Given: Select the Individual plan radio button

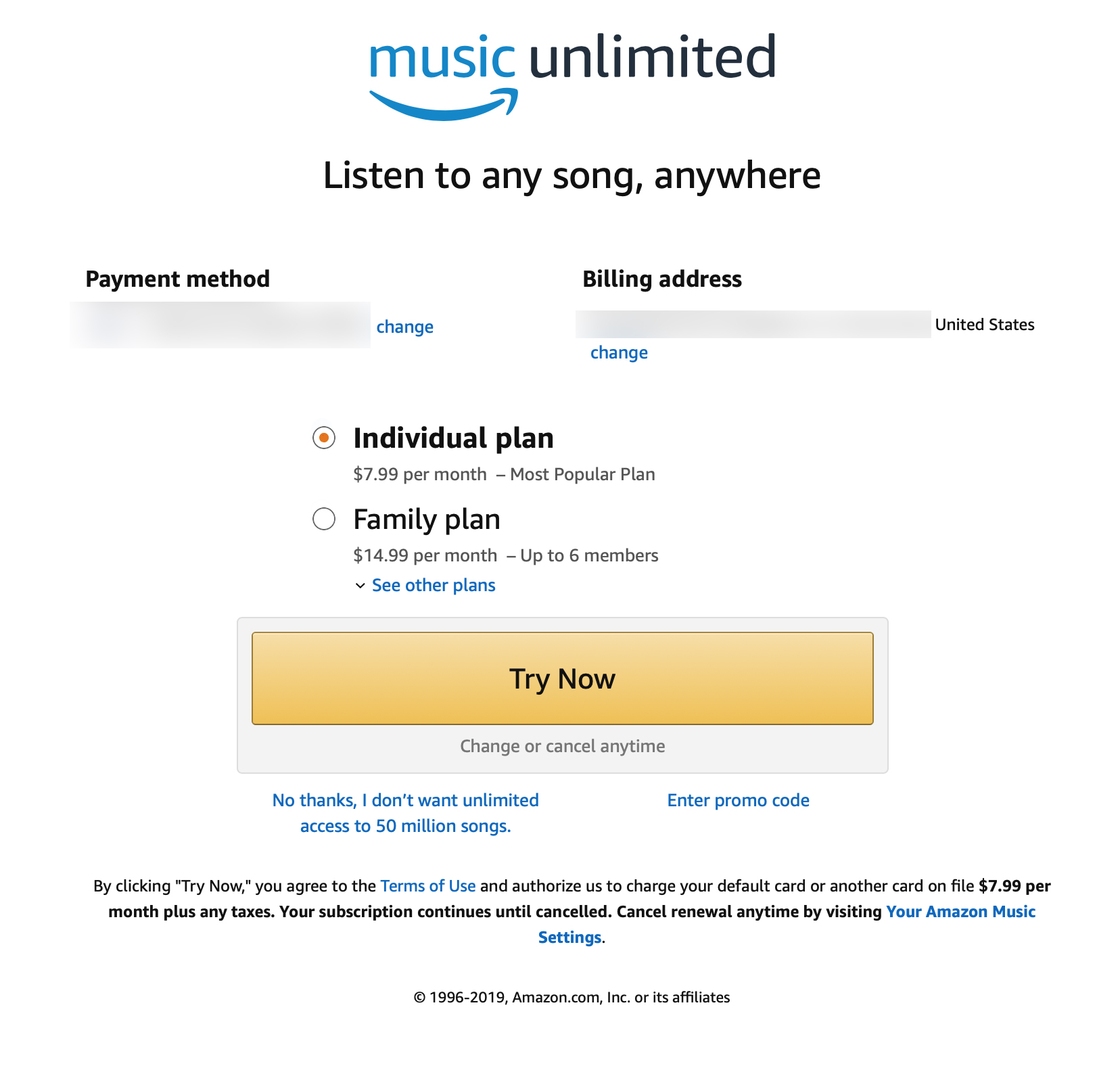Looking at the screenshot, I should coord(324,438).
